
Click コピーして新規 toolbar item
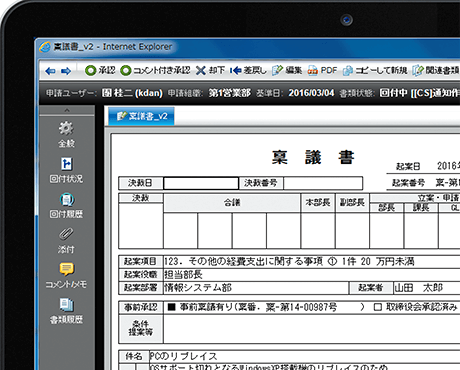tap(375, 70)
